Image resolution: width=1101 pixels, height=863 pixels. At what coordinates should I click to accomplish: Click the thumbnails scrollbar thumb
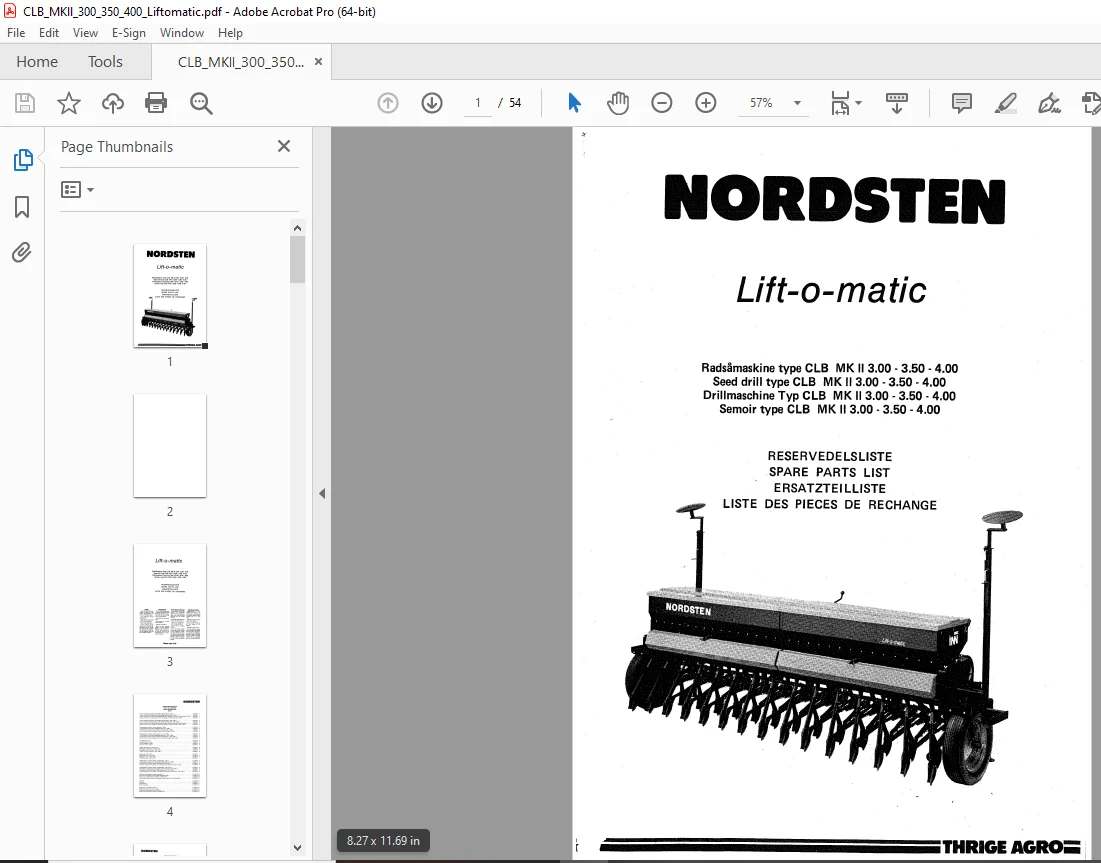click(297, 259)
